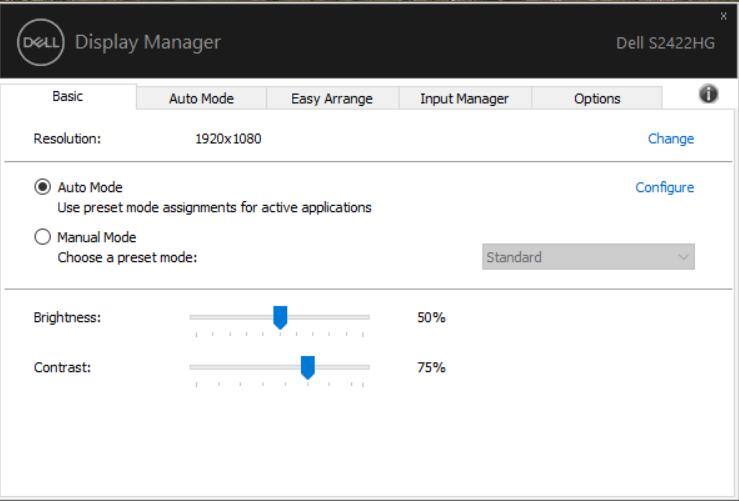
Task: Close the Display Manager window
Action: (725, 16)
